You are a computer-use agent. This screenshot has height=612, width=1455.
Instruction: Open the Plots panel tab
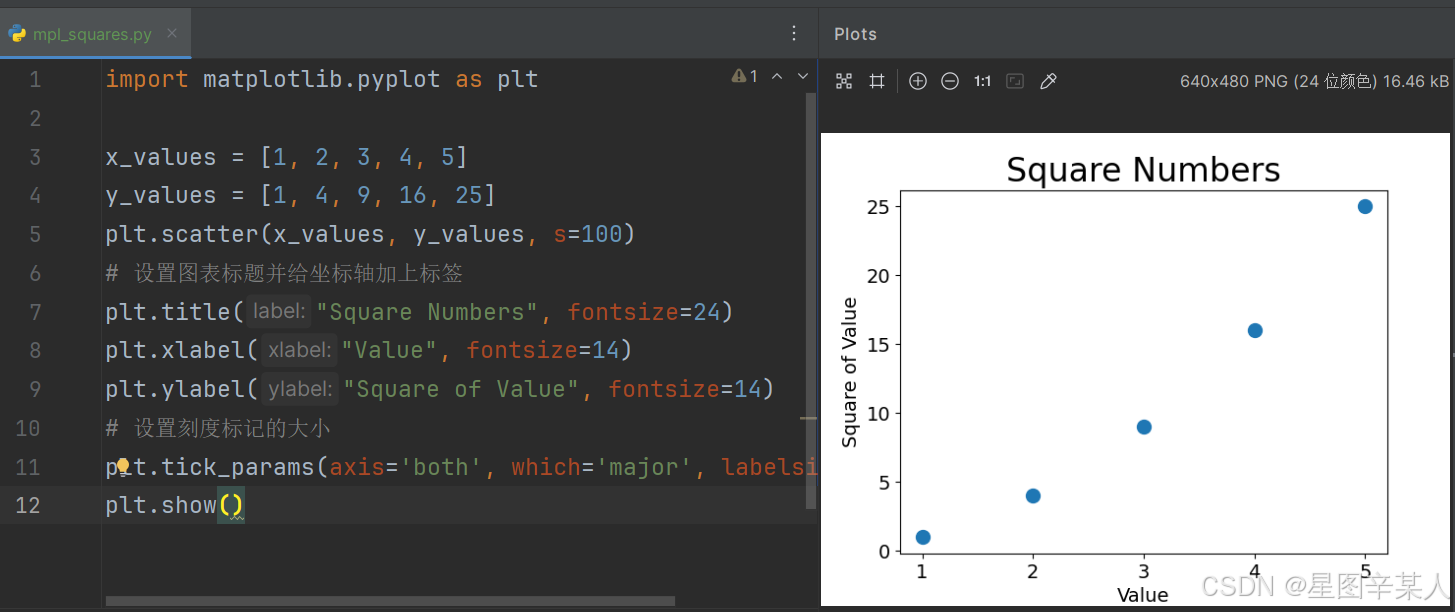[x=855, y=34]
